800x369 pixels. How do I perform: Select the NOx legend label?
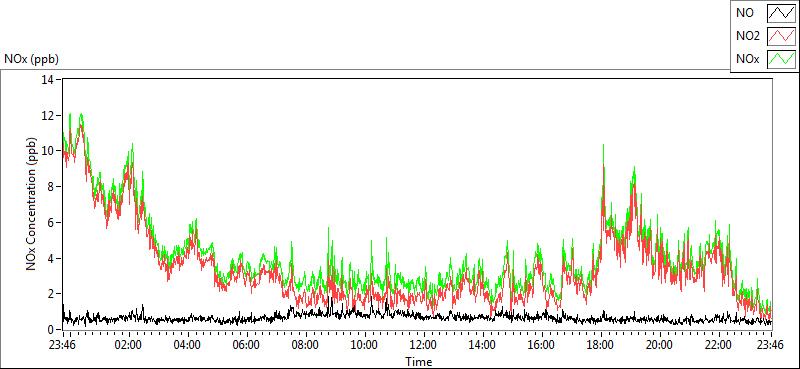coord(747,59)
